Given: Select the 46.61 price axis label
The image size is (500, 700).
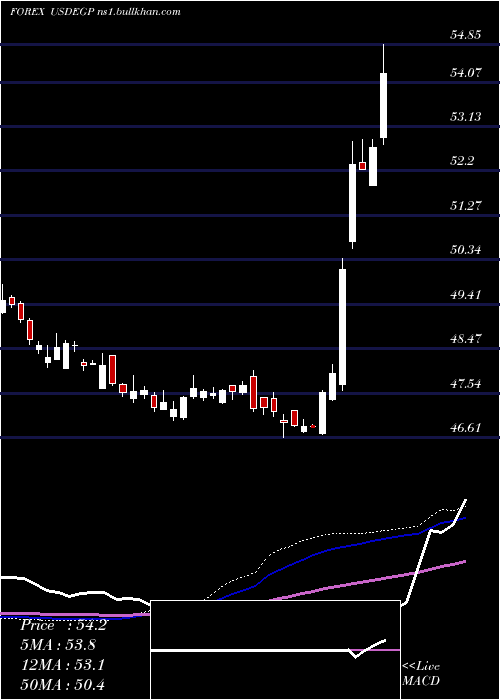Looking at the screenshot, I should click(466, 428).
